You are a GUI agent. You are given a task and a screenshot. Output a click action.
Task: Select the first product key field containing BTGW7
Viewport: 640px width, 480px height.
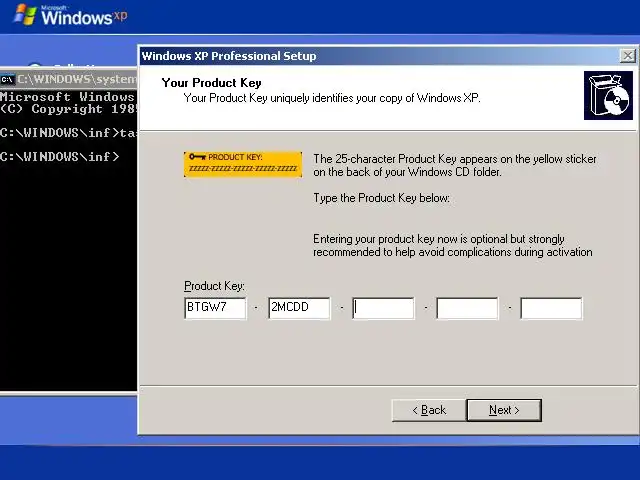tap(215, 308)
